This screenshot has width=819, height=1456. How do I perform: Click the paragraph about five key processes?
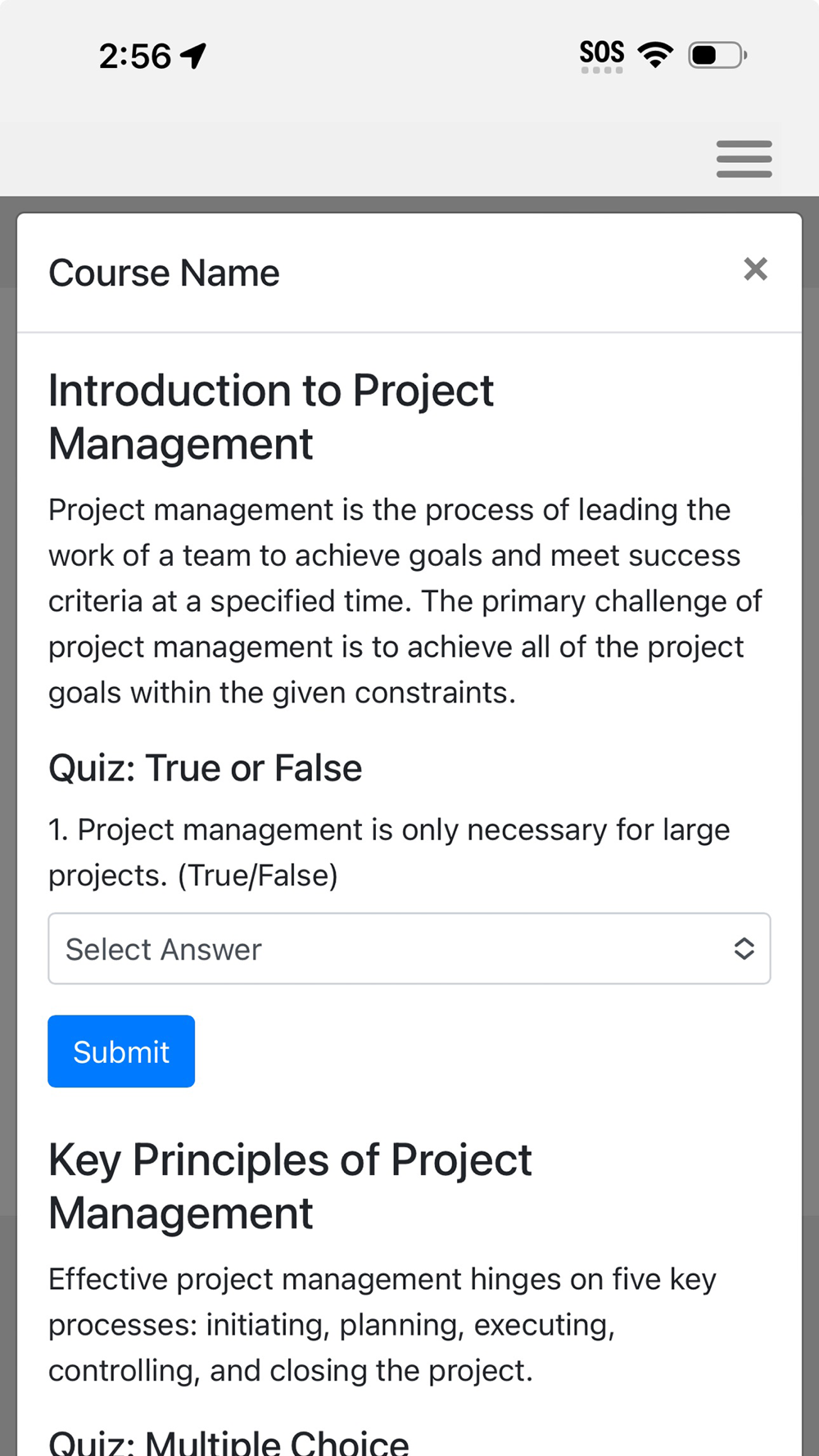tap(382, 1324)
